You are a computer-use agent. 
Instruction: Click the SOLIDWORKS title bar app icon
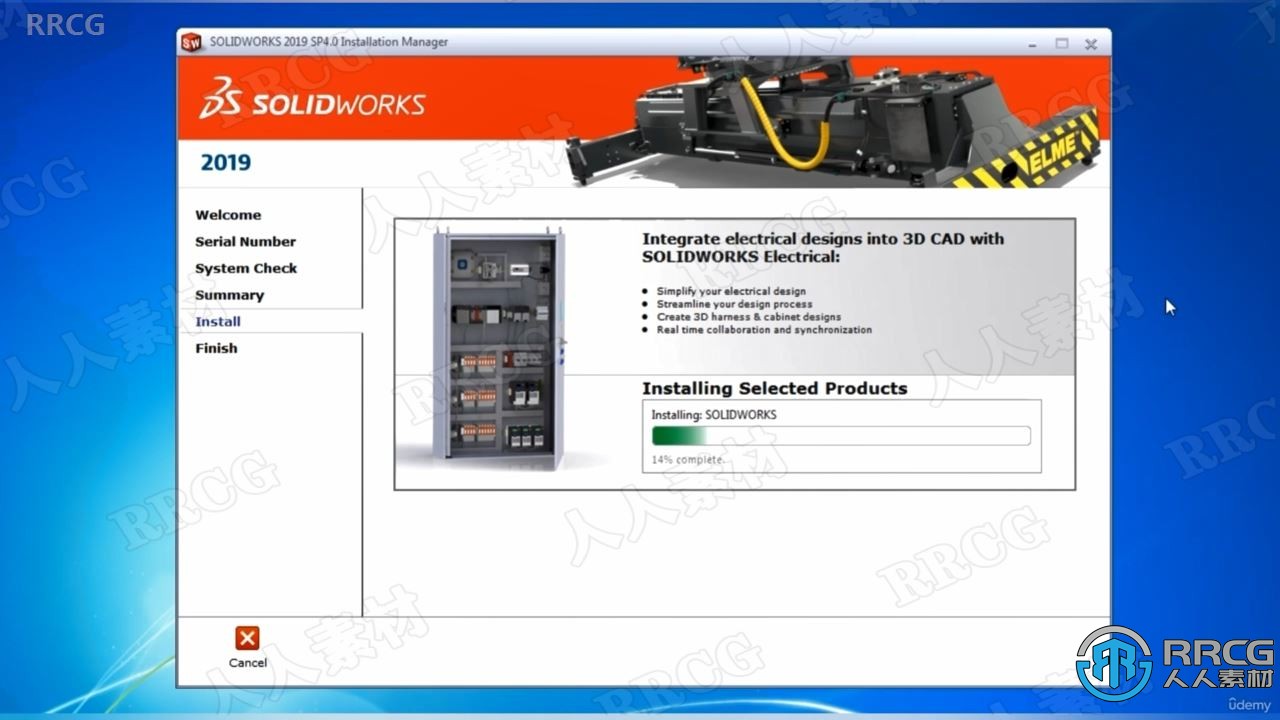tap(191, 42)
